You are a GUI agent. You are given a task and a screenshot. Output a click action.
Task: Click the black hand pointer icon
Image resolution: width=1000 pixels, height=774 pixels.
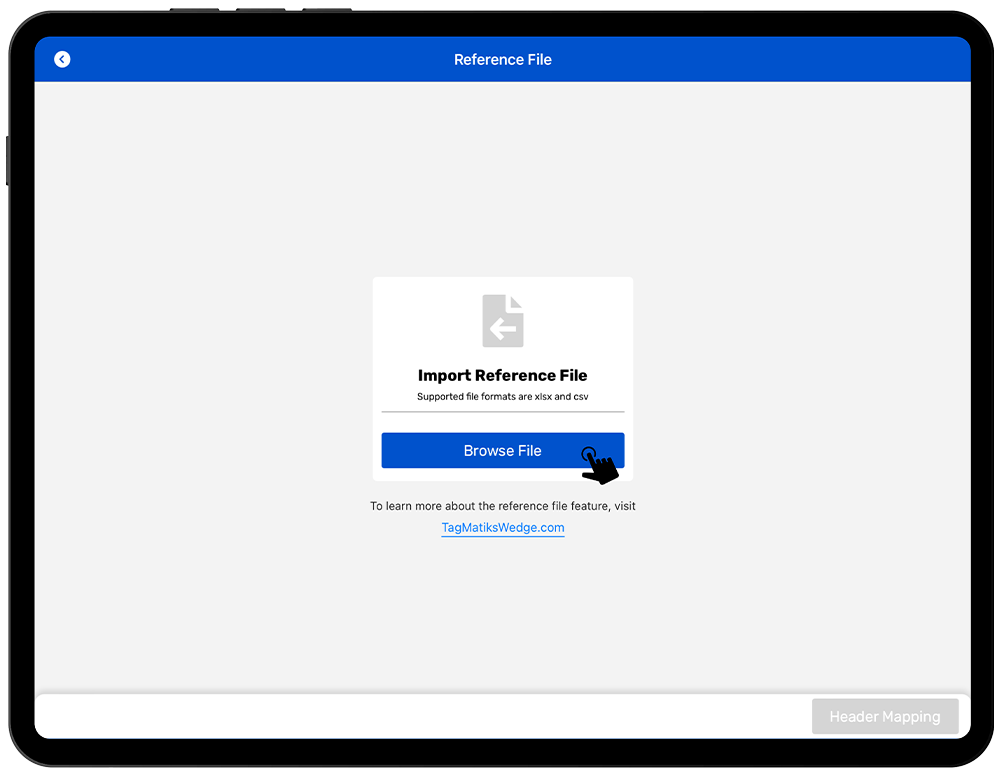pos(599,466)
